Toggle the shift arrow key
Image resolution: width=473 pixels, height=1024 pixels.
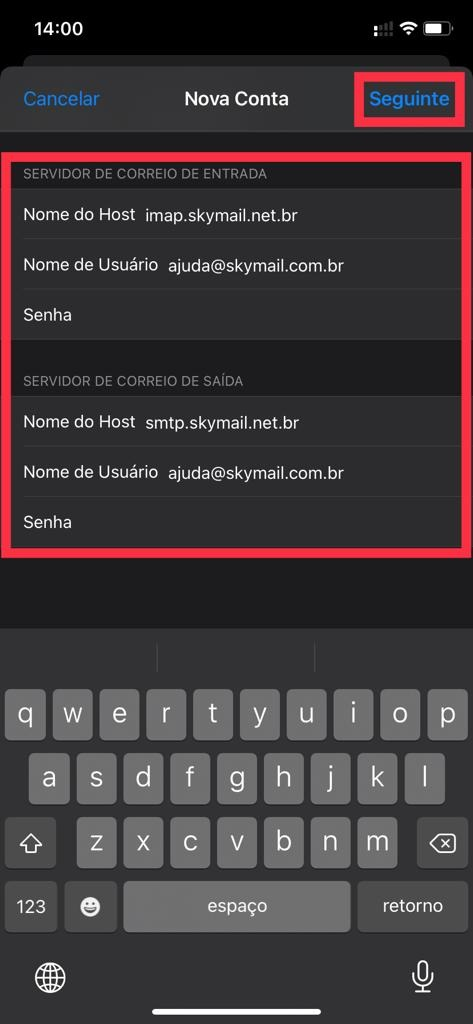(x=31, y=844)
